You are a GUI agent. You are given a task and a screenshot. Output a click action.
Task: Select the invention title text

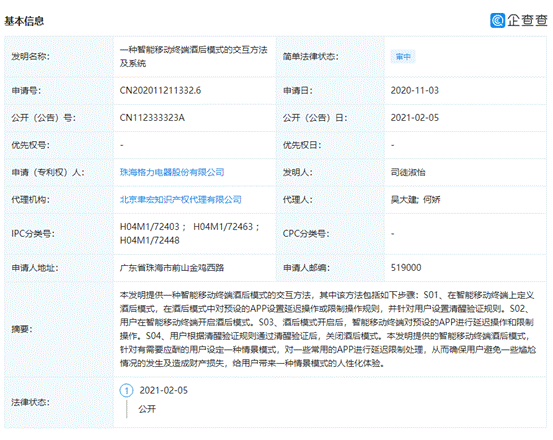click(193, 56)
